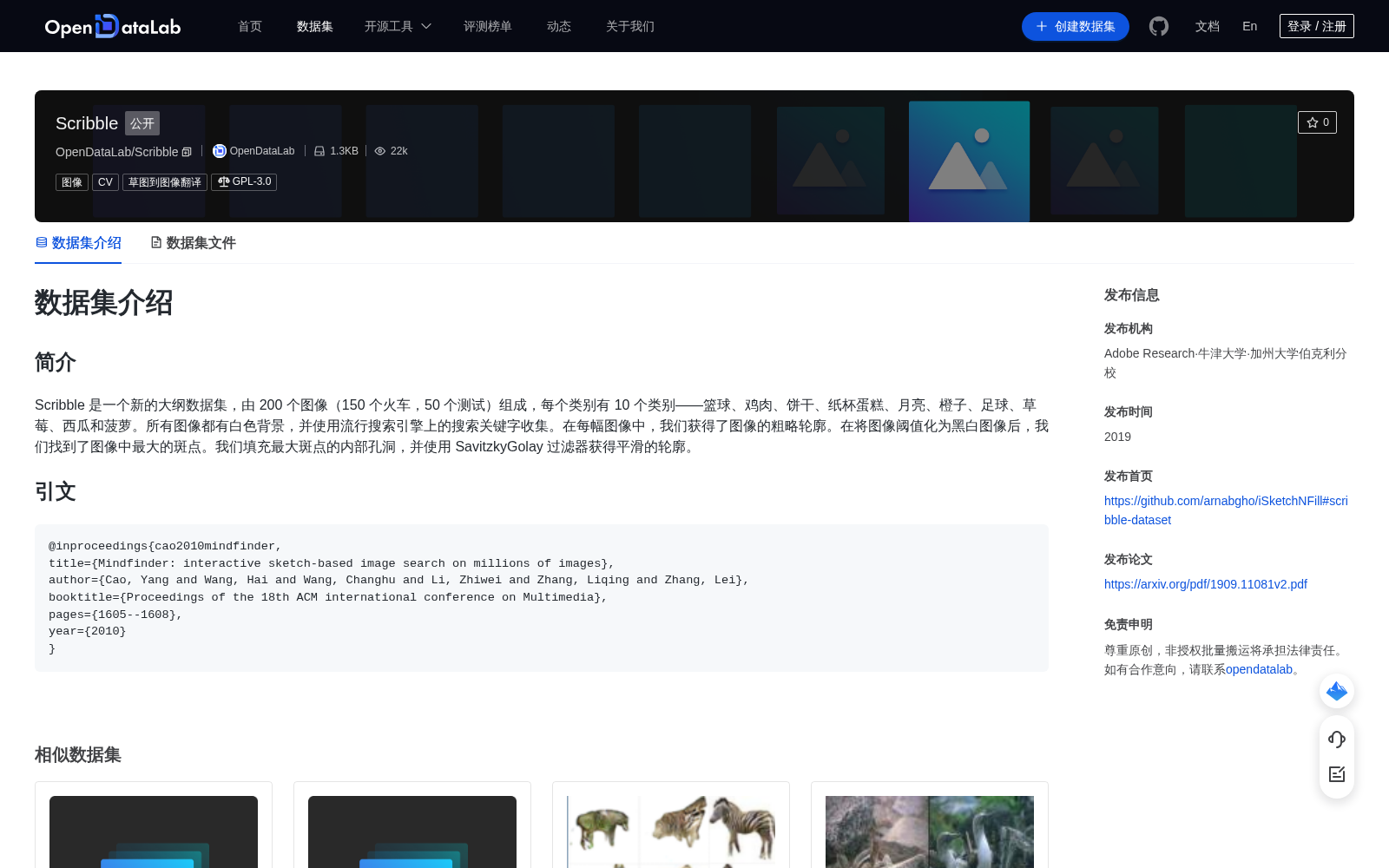Select the 数据集介绍 tab
The height and width of the screenshot is (868, 1389).
78,243
